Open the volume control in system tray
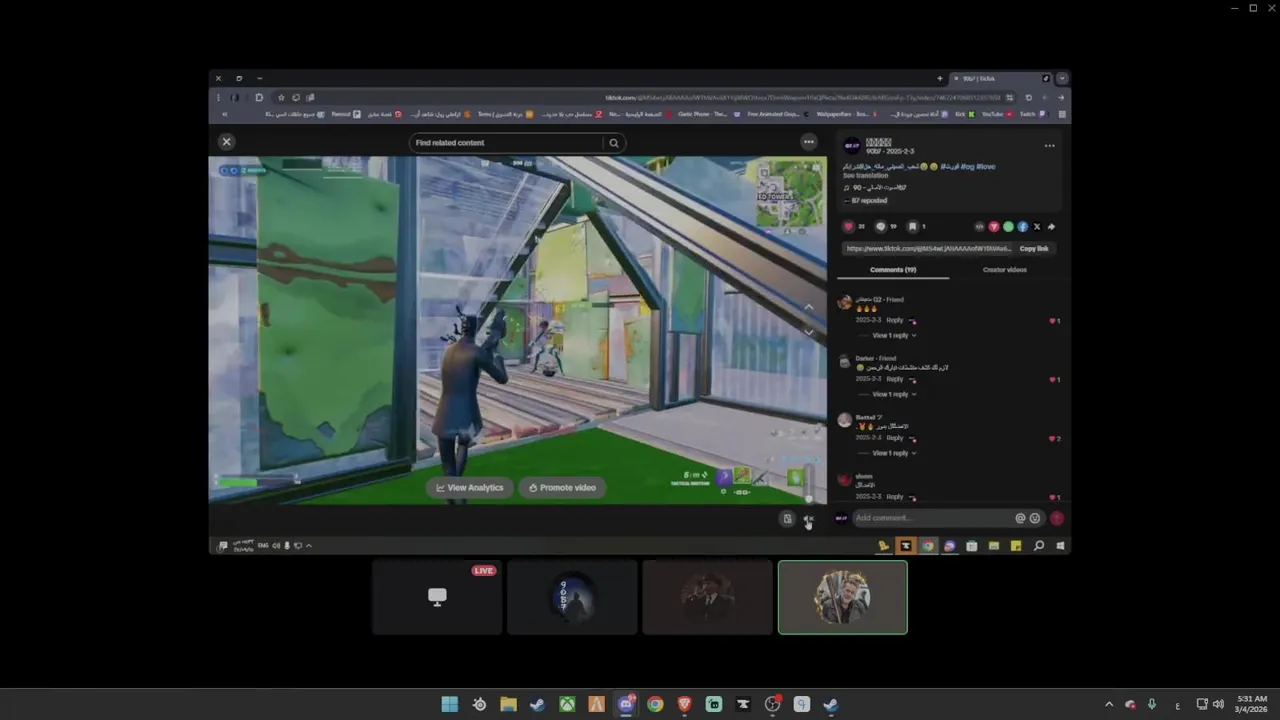1280x720 pixels. 1218,704
